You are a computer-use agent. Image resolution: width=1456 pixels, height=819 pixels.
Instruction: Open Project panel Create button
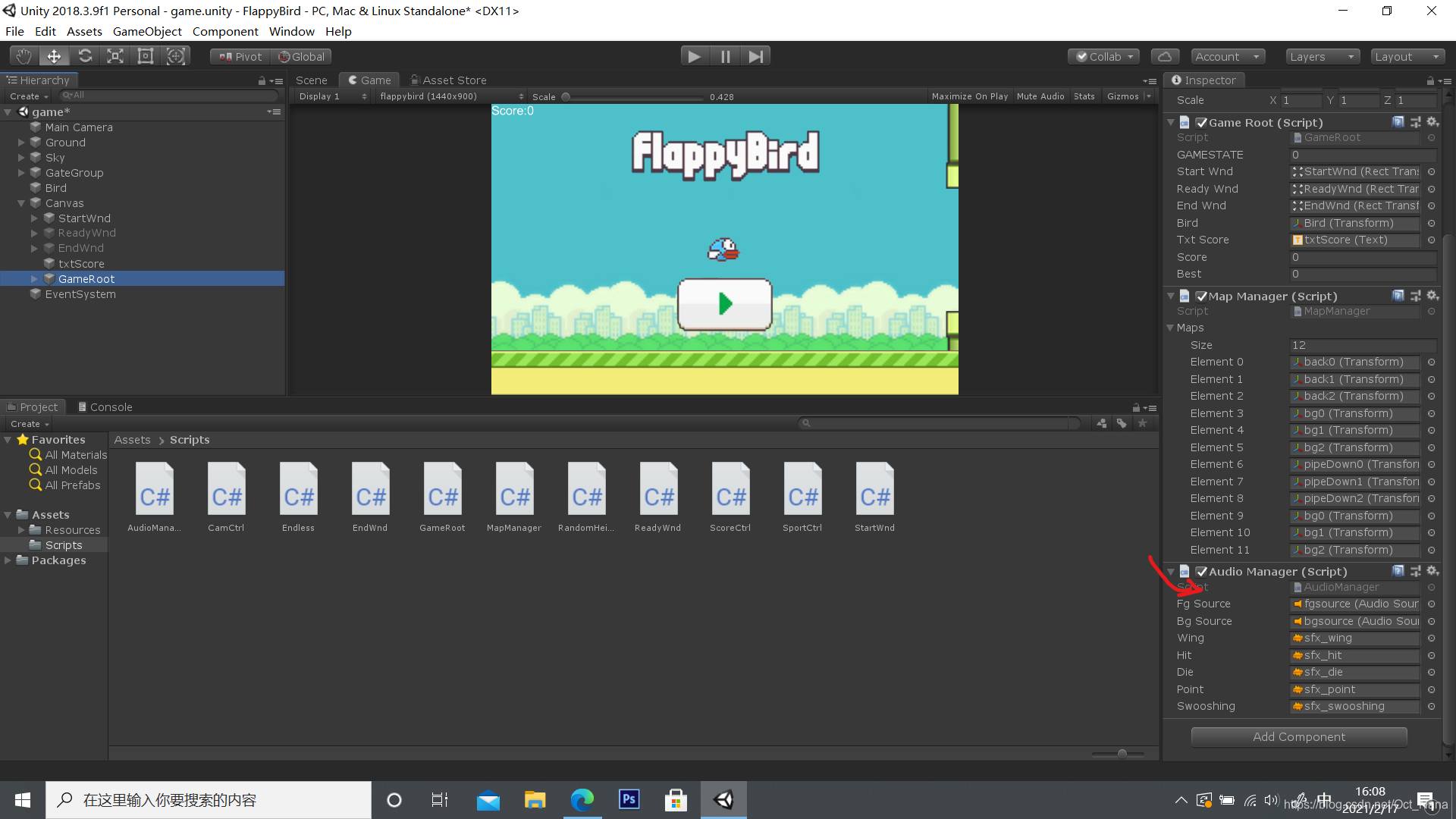(x=29, y=424)
